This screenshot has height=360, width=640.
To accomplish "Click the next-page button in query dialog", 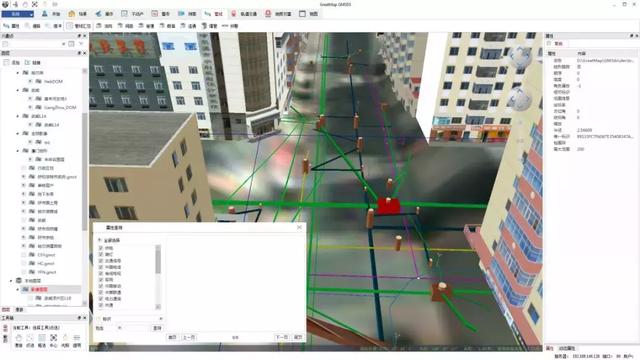I will coord(282,337).
